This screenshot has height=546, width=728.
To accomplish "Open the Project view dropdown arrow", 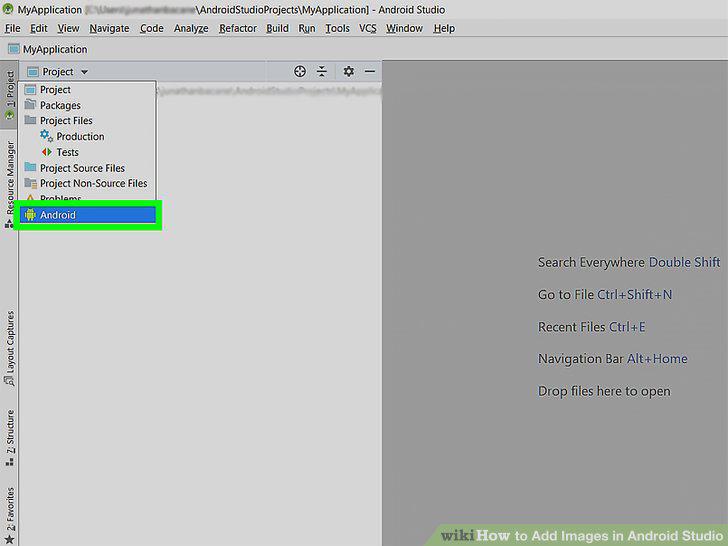I will (x=84, y=72).
